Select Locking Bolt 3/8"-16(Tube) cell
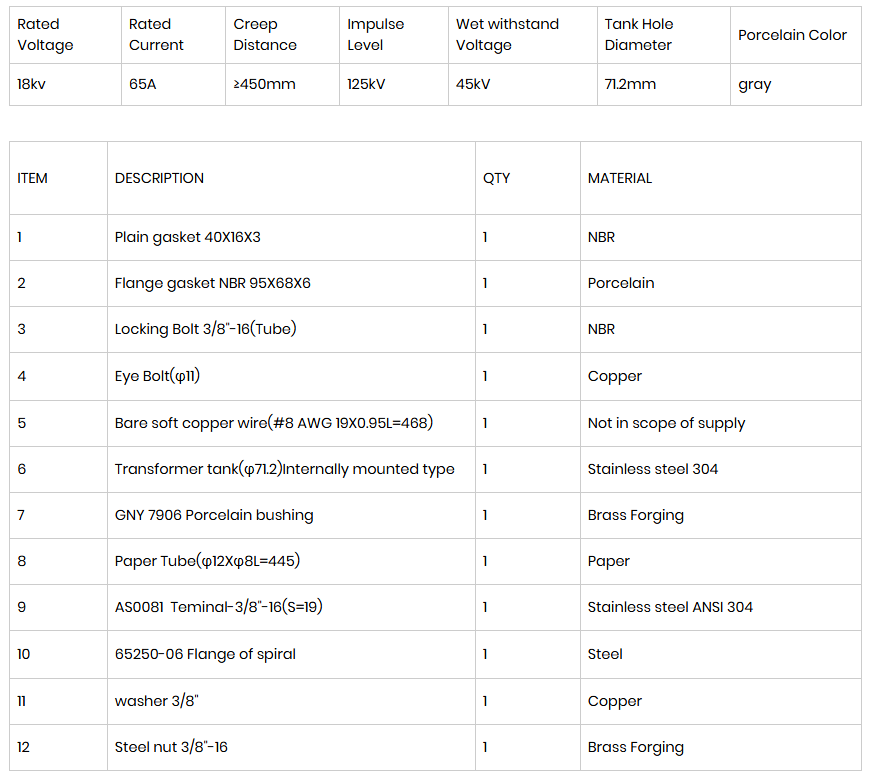The width and height of the screenshot is (872, 779). click(x=291, y=329)
